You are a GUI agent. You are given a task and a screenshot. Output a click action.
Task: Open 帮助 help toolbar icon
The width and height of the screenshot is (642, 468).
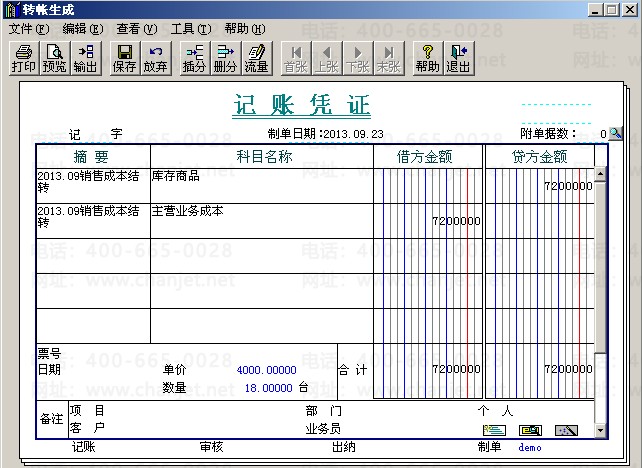pyautogui.click(x=428, y=59)
